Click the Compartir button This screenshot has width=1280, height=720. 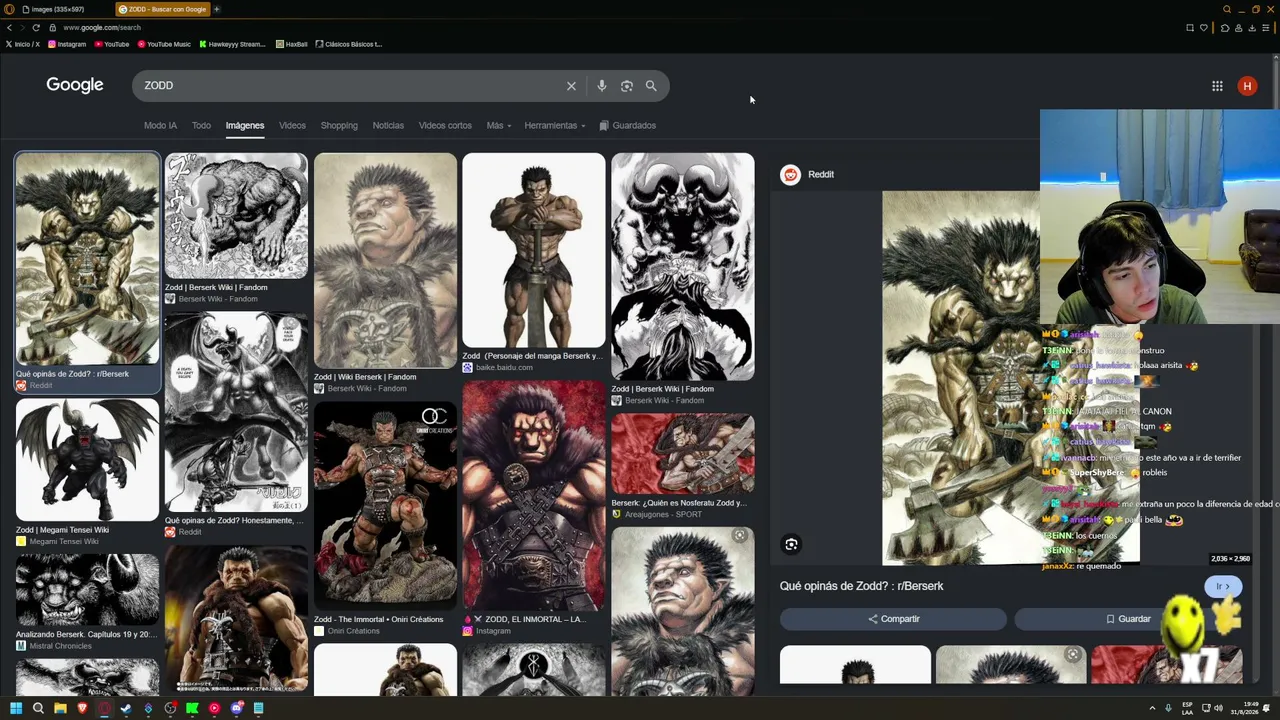pos(893,619)
